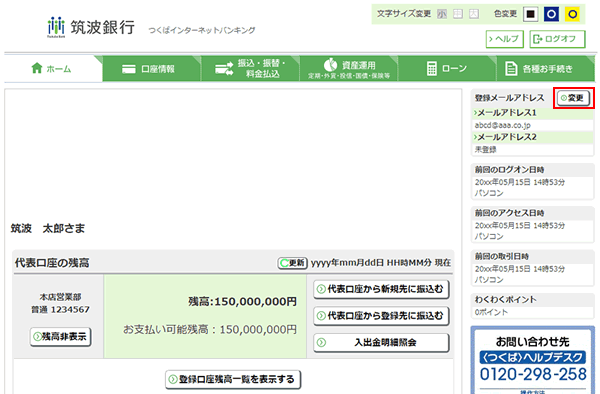Click the 未登録 status under メールアドレス2
Viewport: 600px width, 394px height.
pyautogui.click(x=486, y=150)
